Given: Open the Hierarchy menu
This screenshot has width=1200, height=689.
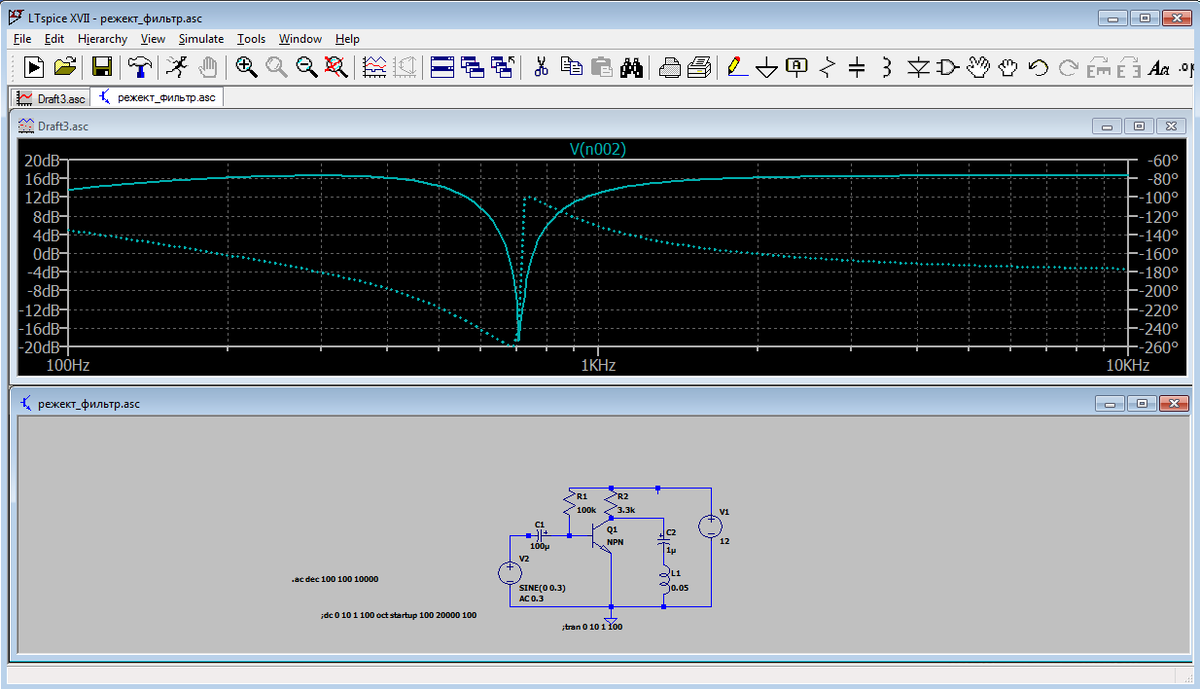Looking at the screenshot, I should (102, 39).
